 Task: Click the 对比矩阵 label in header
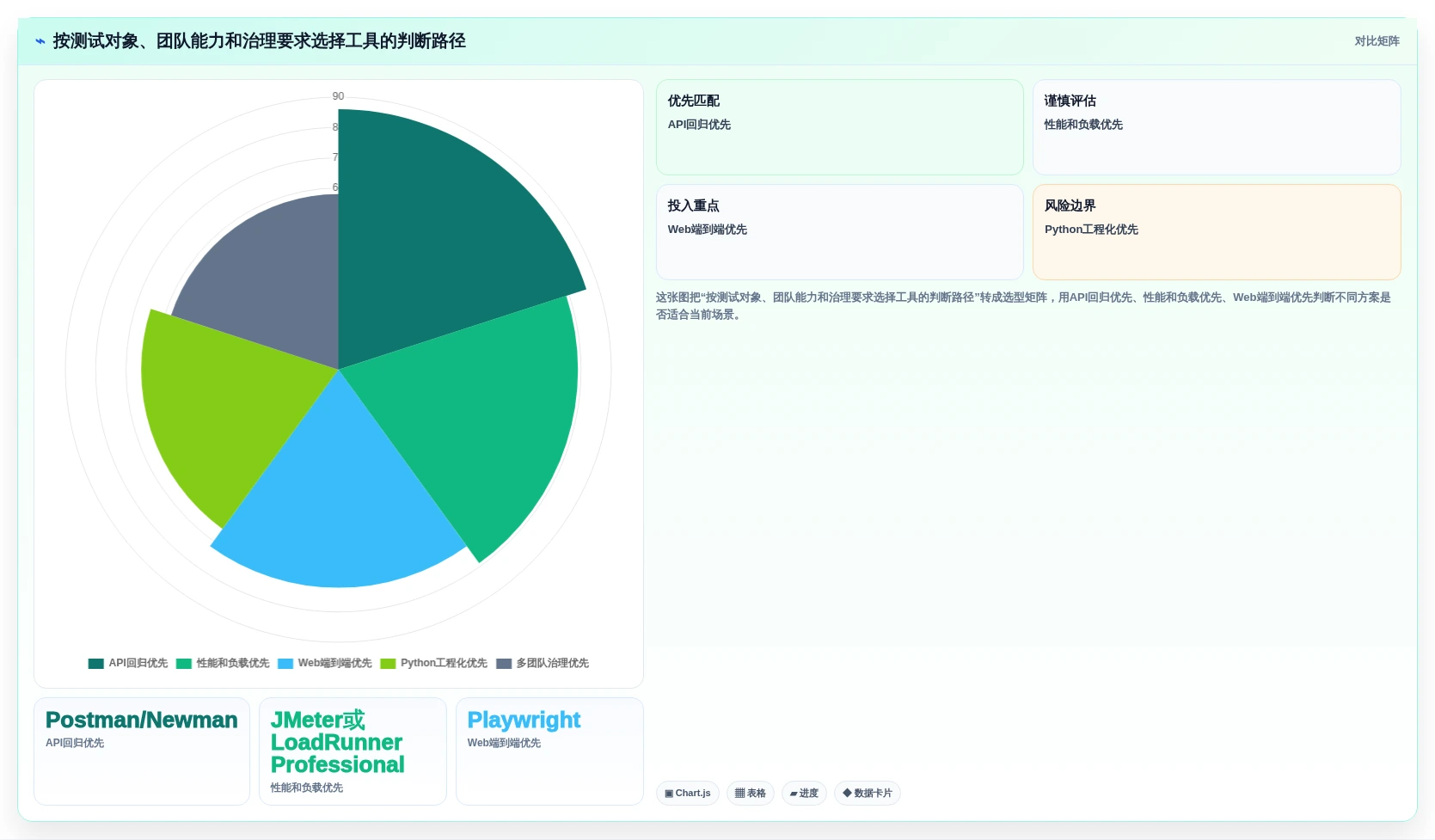(x=1377, y=41)
